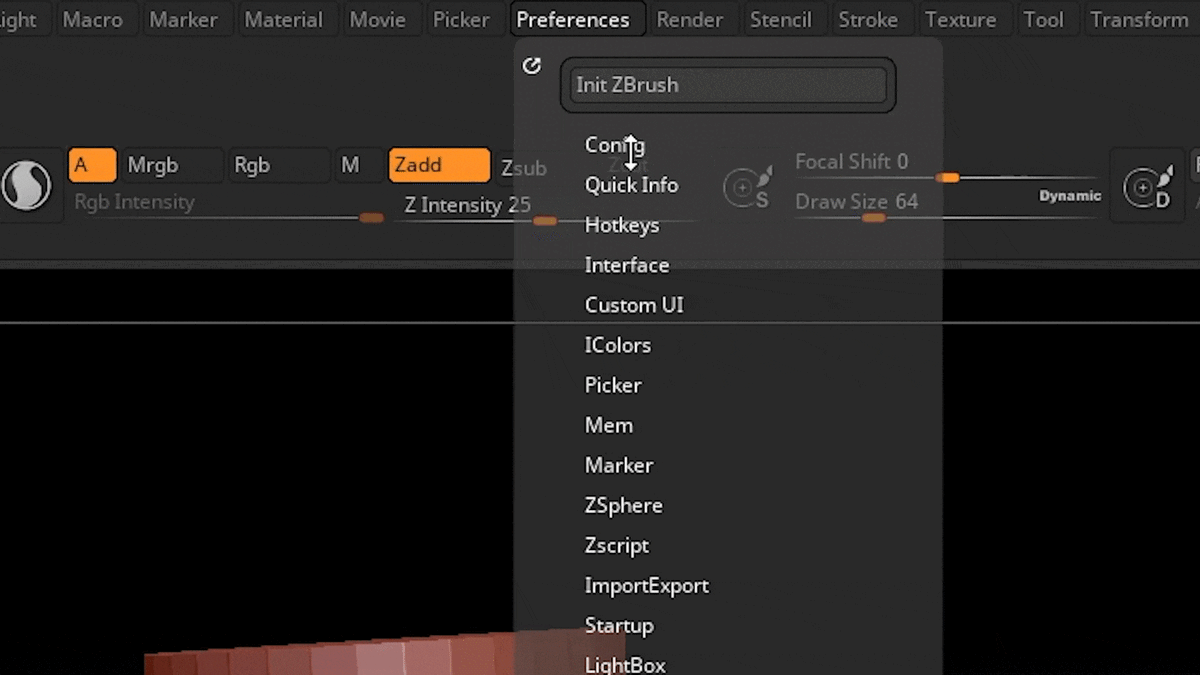Expand the Hotkeys section
This screenshot has height=675, width=1200.
point(622,225)
